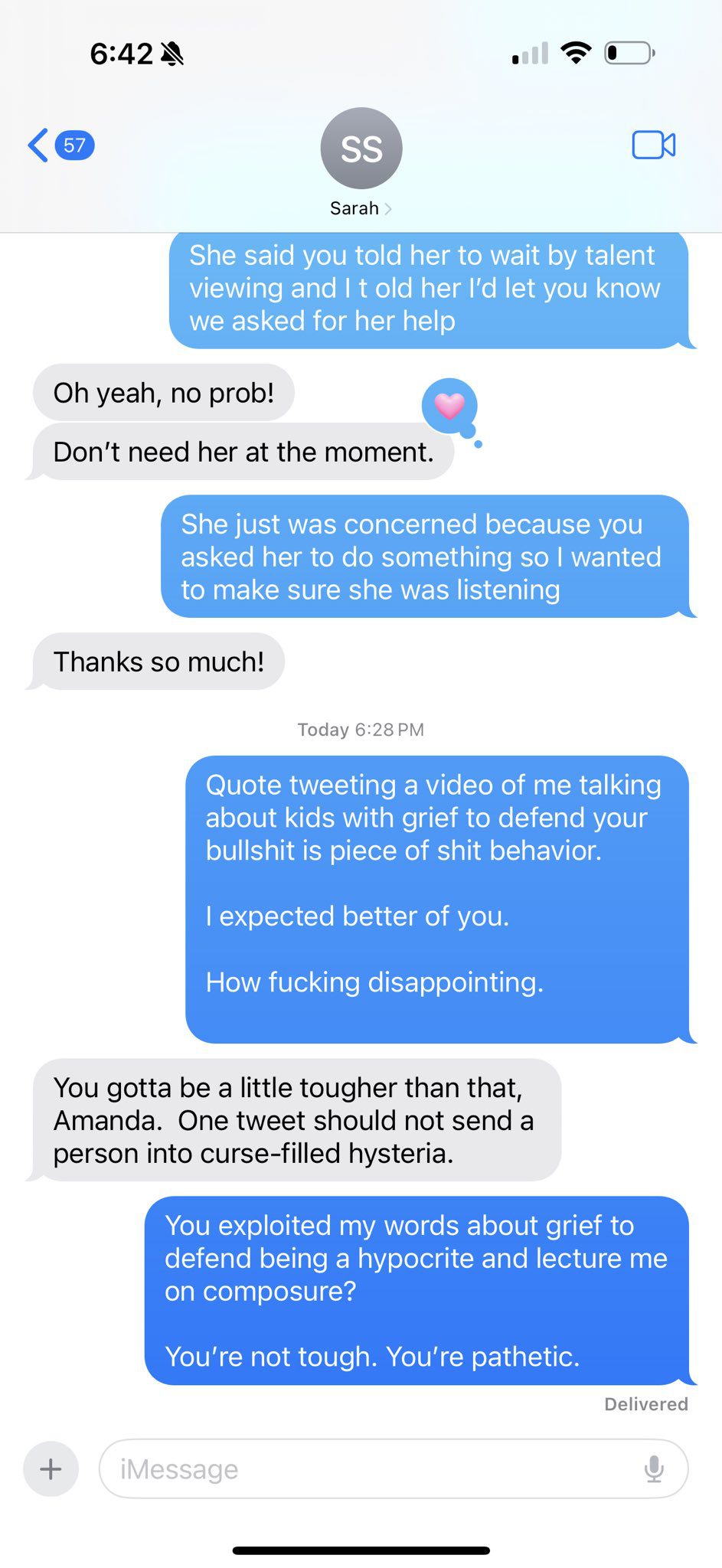The height and width of the screenshot is (1568, 722).
Task: Tap the "Quote tweeting a video" message
Action: (437, 900)
